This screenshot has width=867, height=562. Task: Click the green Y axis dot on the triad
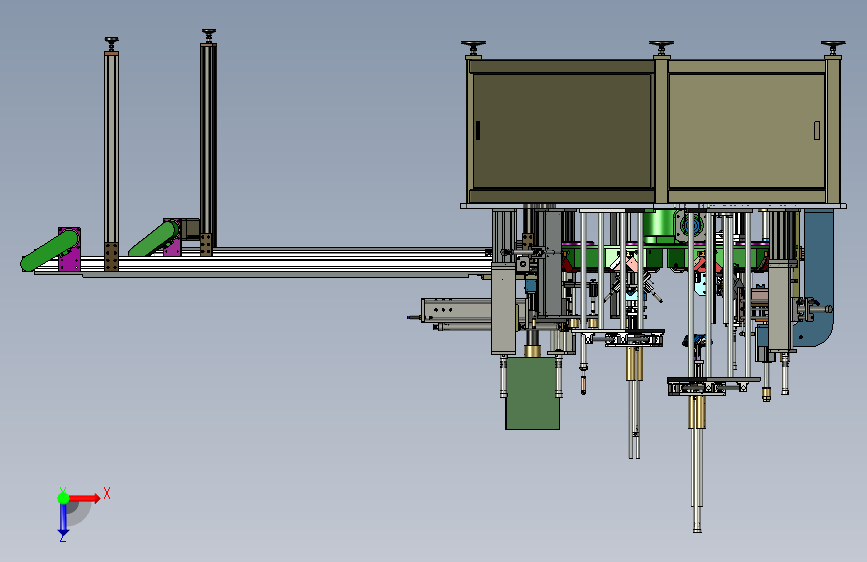tap(63, 498)
